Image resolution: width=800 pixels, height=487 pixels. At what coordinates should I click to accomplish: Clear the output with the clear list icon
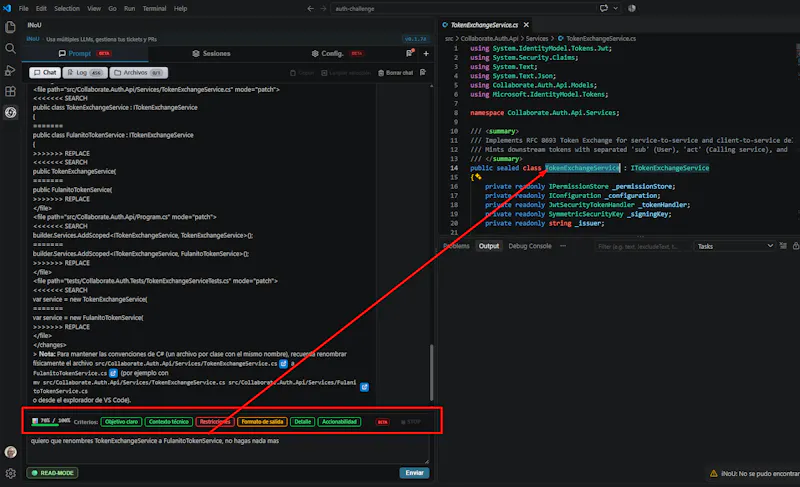[783, 246]
